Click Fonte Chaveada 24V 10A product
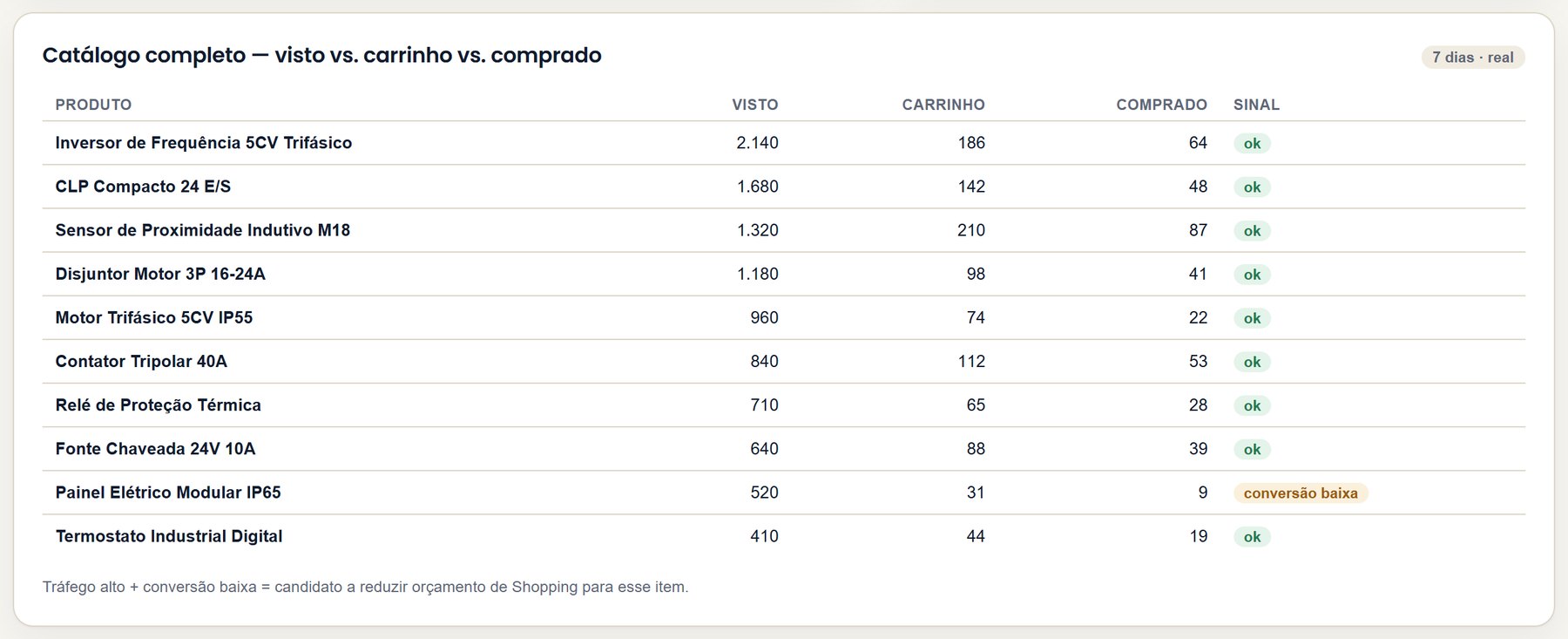 click(x=155, y=449)
